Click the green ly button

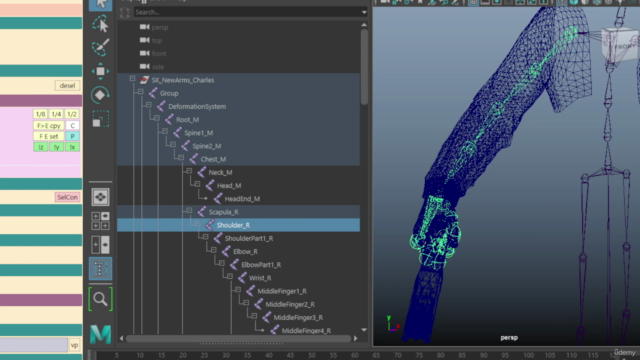coord(56,147)
